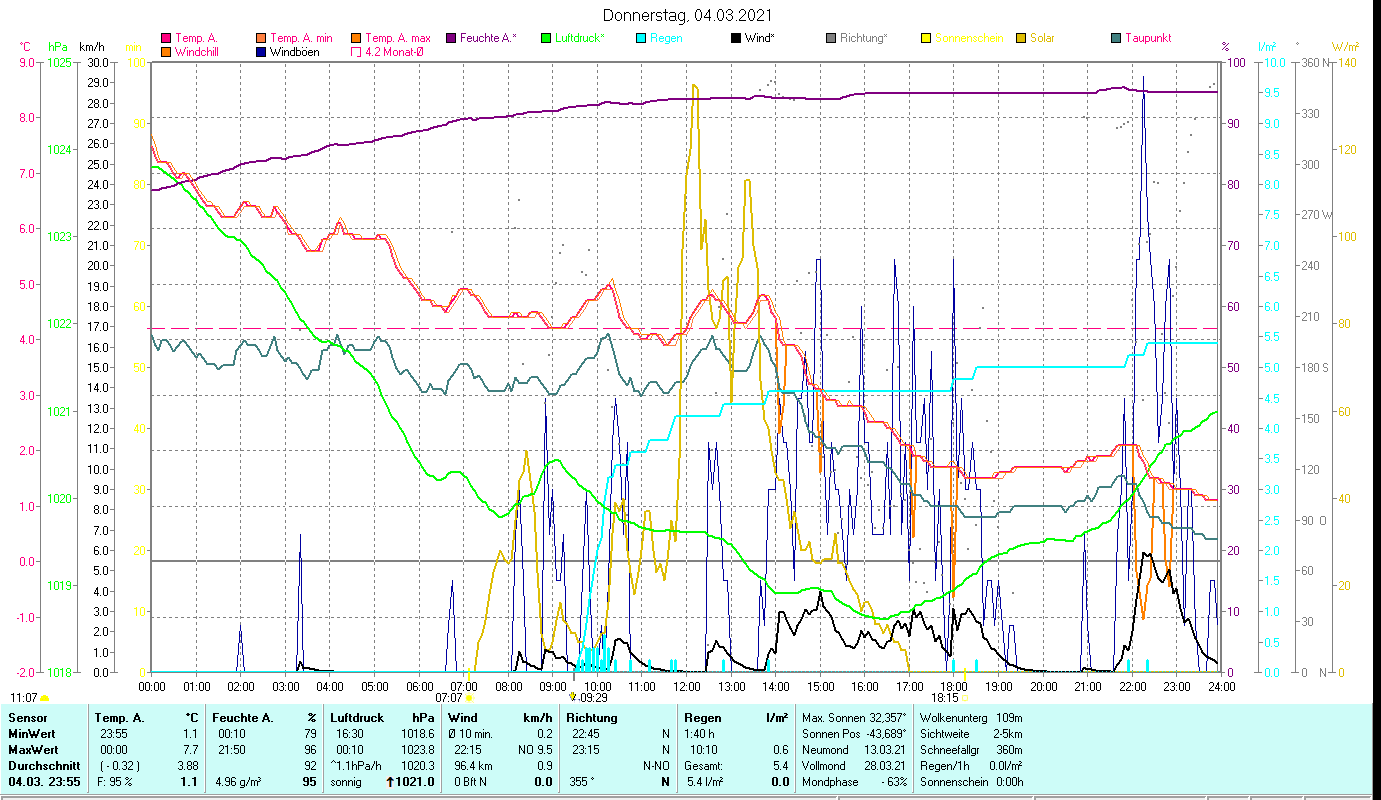Click the black Wind* legend swatch
This screenshot has width=1381, height=800.
tap(736, 38)
